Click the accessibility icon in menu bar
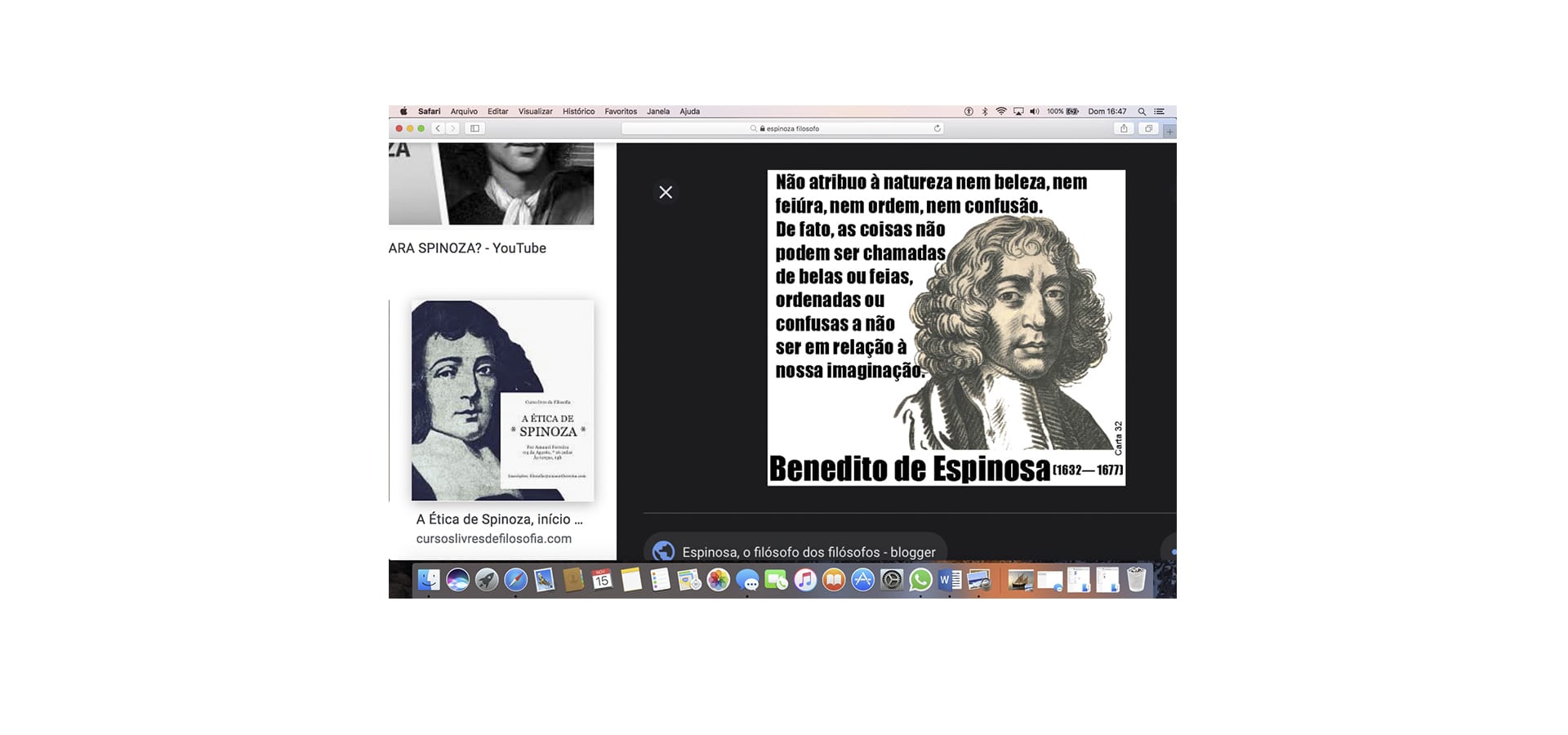The width and height of the screenshot is (1568, 735). [x=969, y=111]
